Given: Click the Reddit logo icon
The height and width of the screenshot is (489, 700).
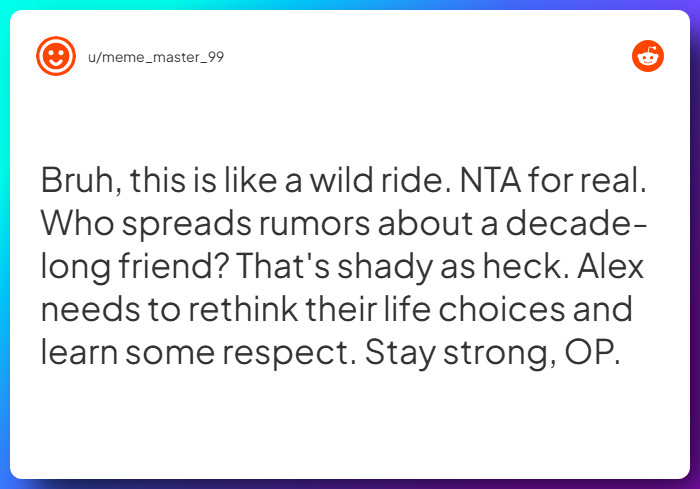Looking at the screenshot, I should 648,56.
